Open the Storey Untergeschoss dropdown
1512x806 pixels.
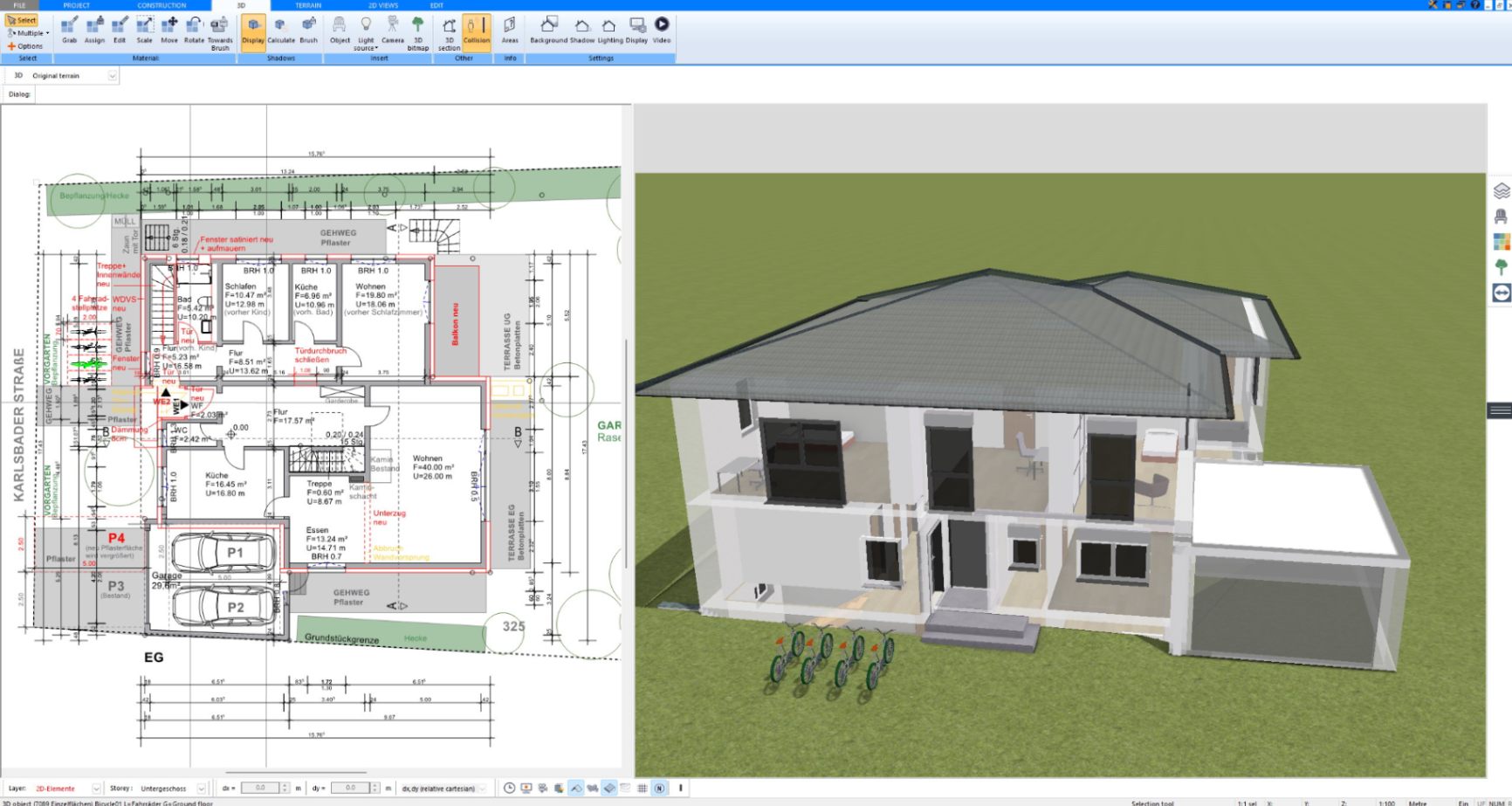pyautogui.click(x=201, y=788)
